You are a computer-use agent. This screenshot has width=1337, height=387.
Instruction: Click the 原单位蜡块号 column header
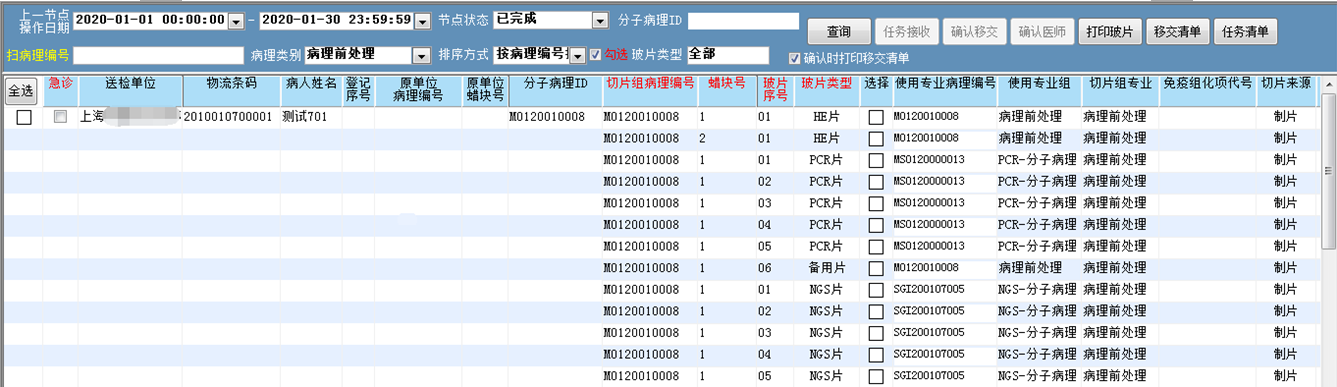pos(485,90)
